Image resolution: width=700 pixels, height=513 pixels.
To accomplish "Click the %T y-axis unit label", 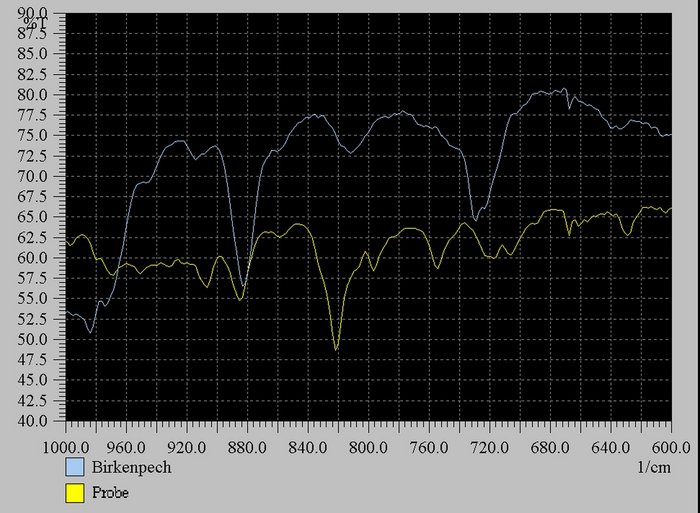I will 38,20.
